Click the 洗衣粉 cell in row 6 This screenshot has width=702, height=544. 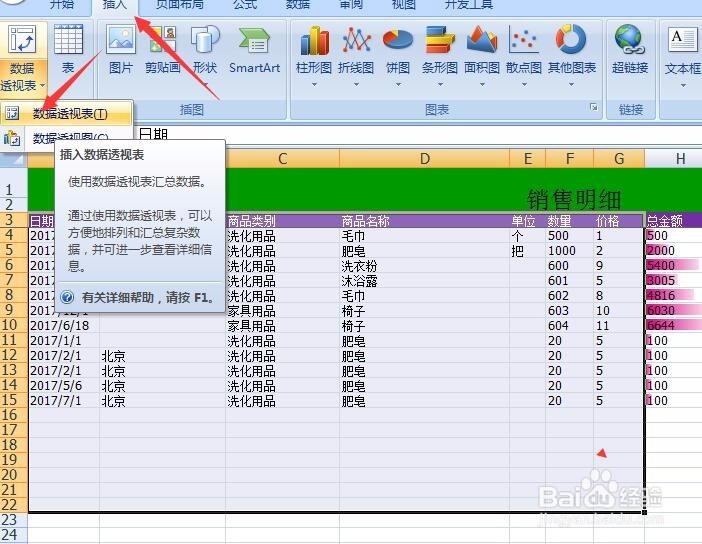(x=424, y=266)
